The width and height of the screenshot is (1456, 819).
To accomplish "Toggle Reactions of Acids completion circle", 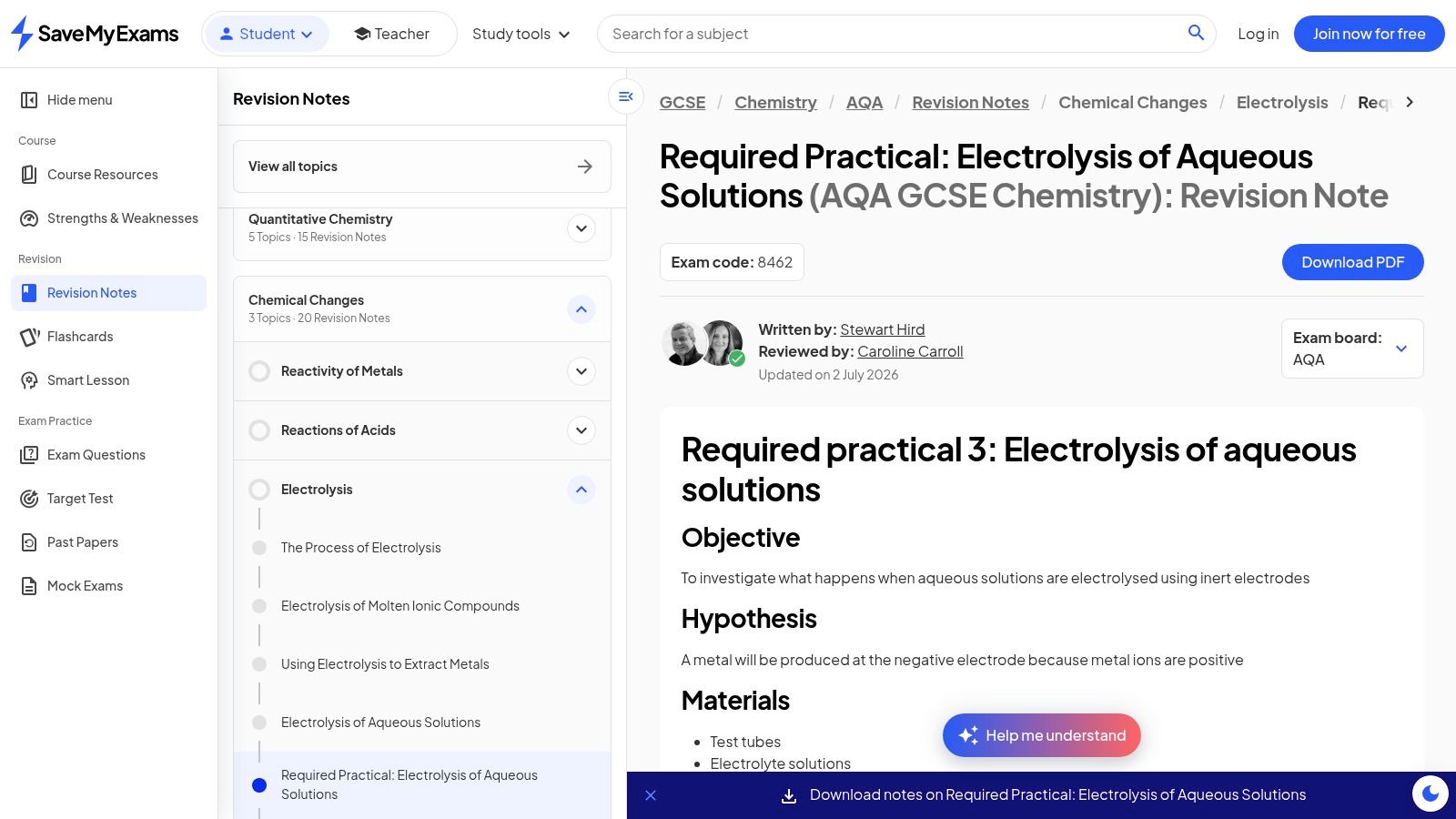I will [x=259, y=430].
